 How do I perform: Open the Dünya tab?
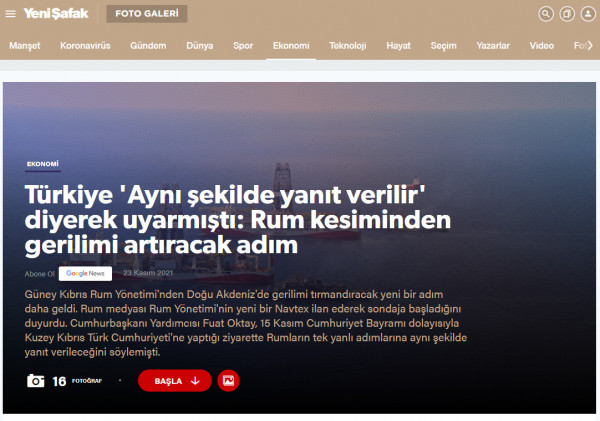tap(199, 46)
